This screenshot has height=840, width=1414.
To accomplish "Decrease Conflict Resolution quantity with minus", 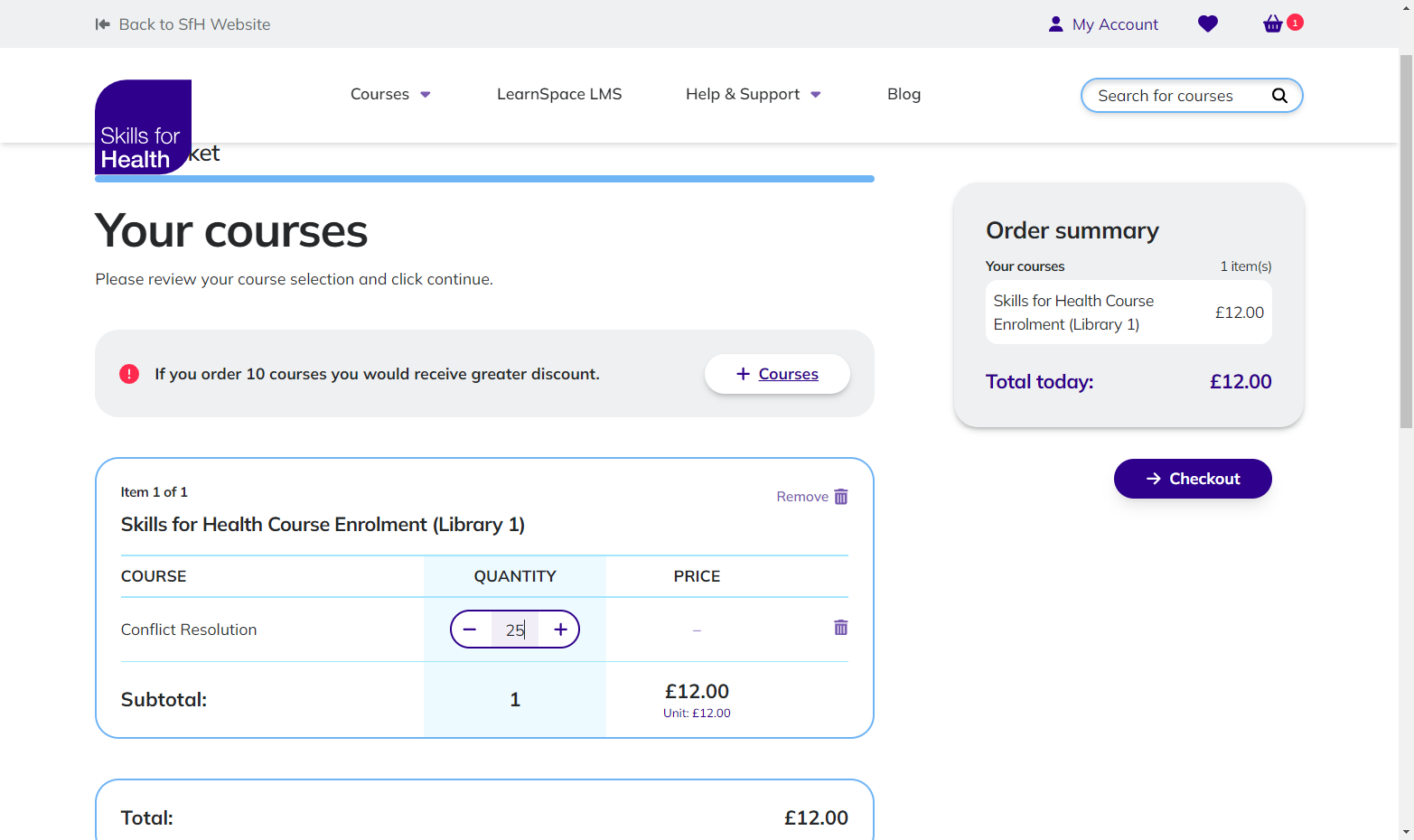I will coord(470,630).
